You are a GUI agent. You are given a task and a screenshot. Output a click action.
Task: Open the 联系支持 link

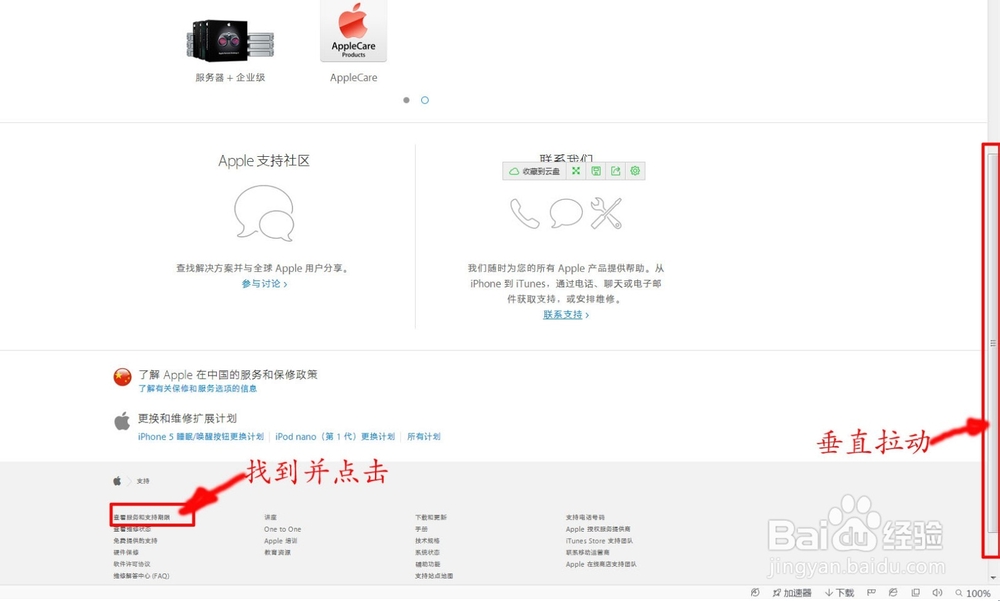click(x=563, y=314)
